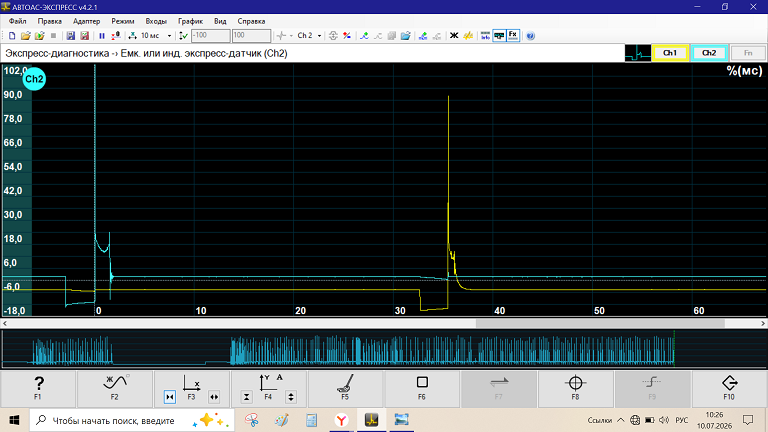Click the 100 upper range field
The image size is (768, 432).
[251, 36]
